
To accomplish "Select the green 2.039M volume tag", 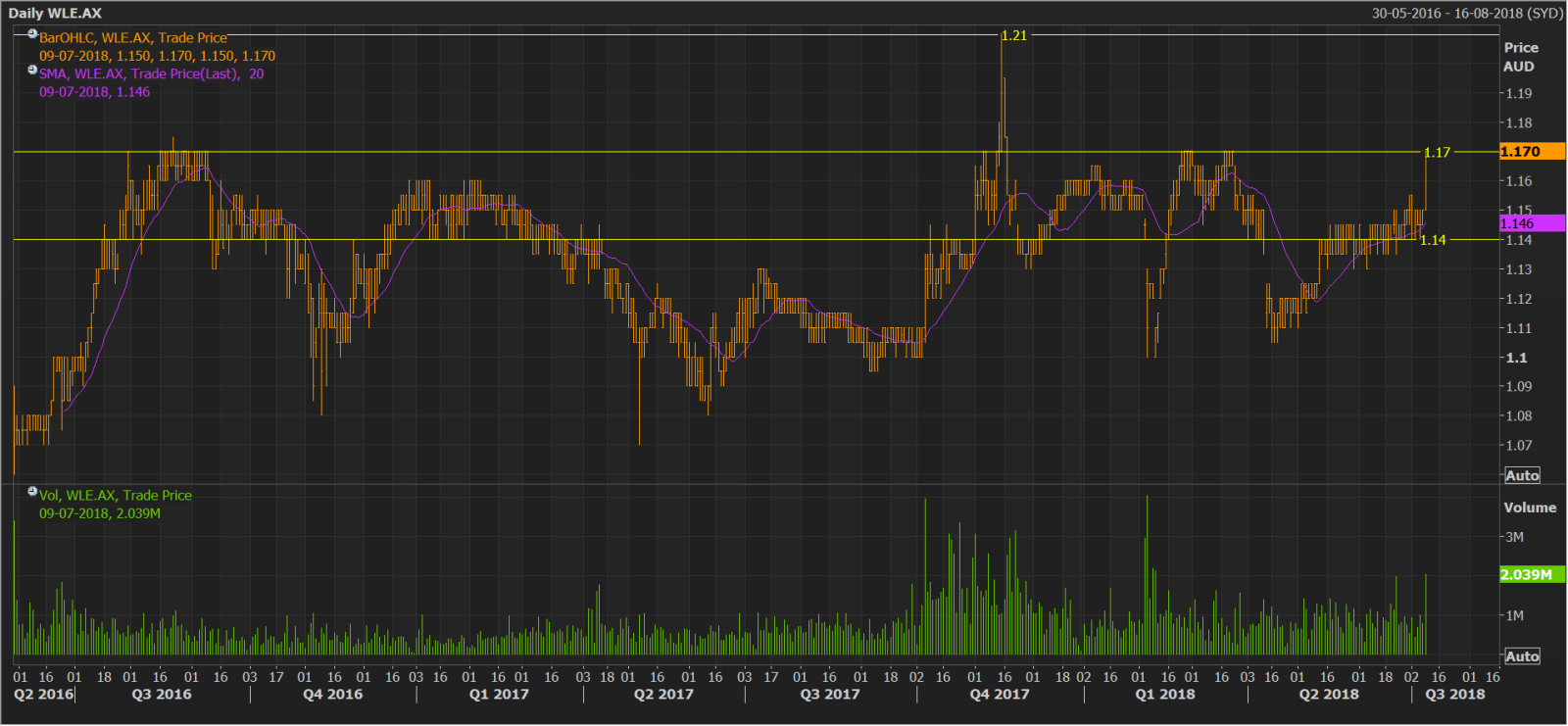I will coord(1532,574).
